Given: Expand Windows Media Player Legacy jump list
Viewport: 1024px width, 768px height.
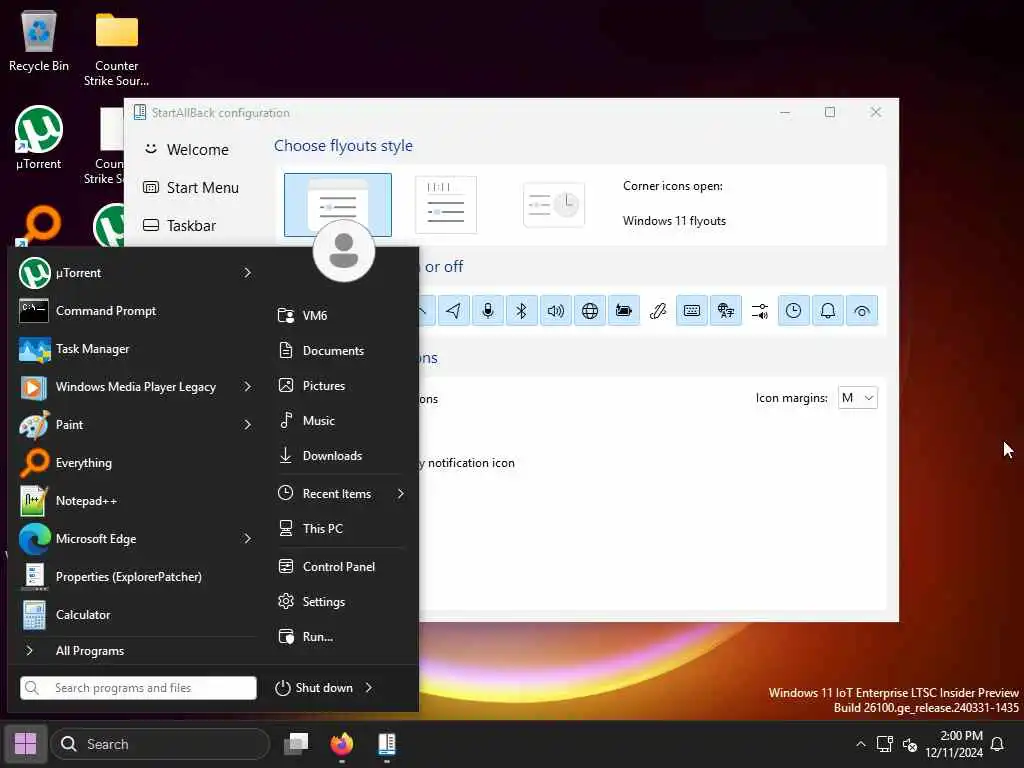Looking at the screenshot, I should tap(247, 387).
